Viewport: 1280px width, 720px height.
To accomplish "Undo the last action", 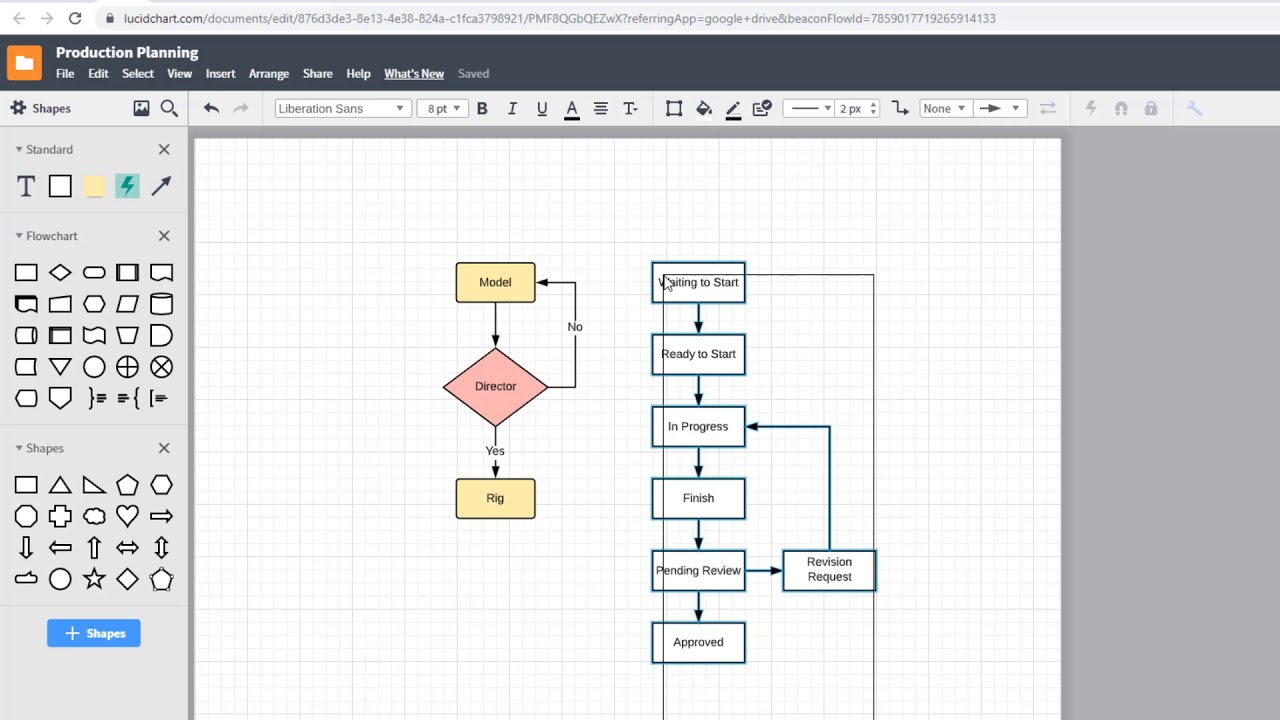I will [x=211, y=108].
